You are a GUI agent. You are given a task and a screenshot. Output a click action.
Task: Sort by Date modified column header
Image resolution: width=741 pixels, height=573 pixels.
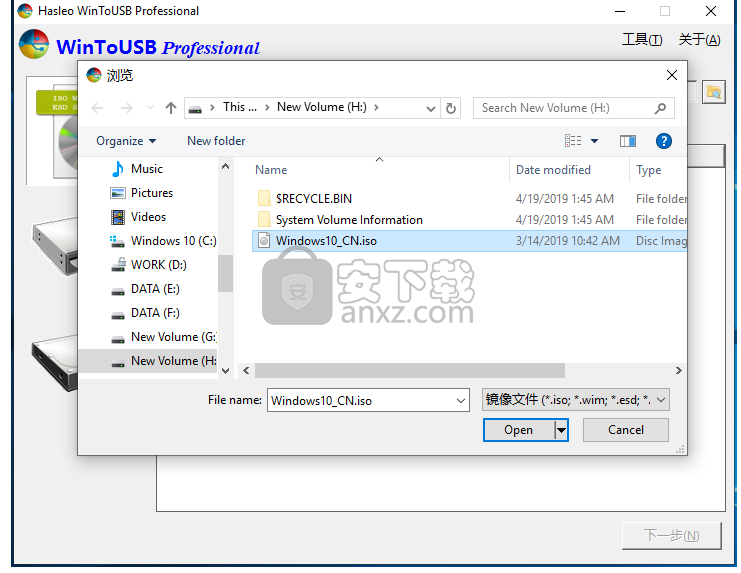(x=553, y=170)
